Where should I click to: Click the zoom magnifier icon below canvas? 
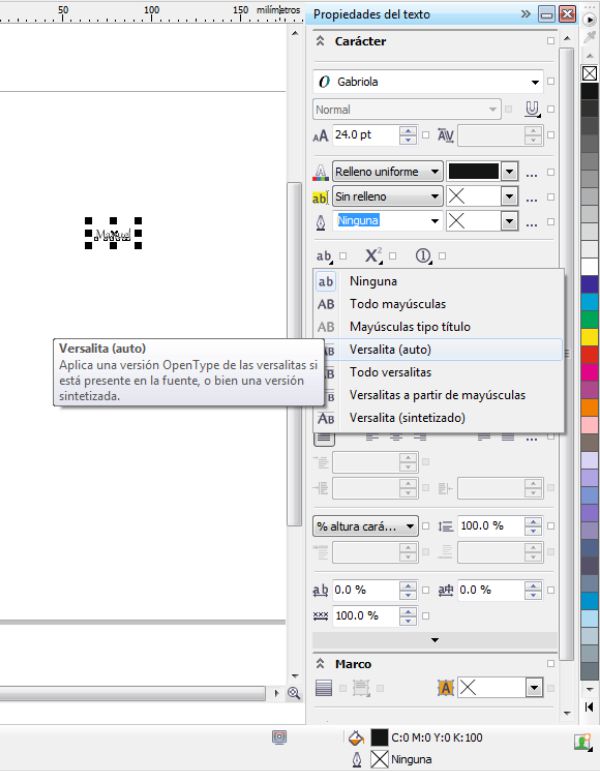click(x=294, y=692)
